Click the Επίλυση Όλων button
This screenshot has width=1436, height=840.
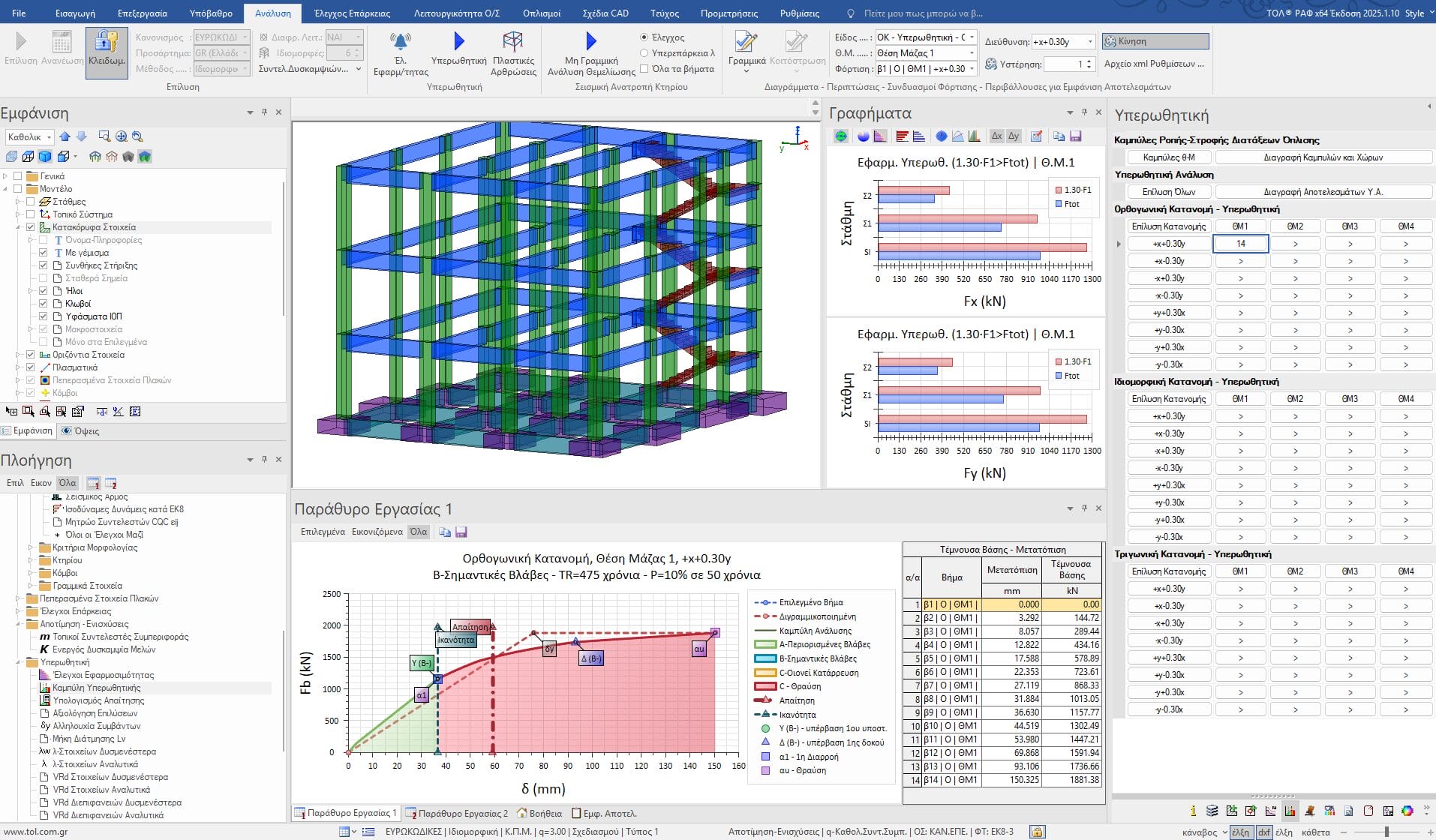coord(1168,192)
